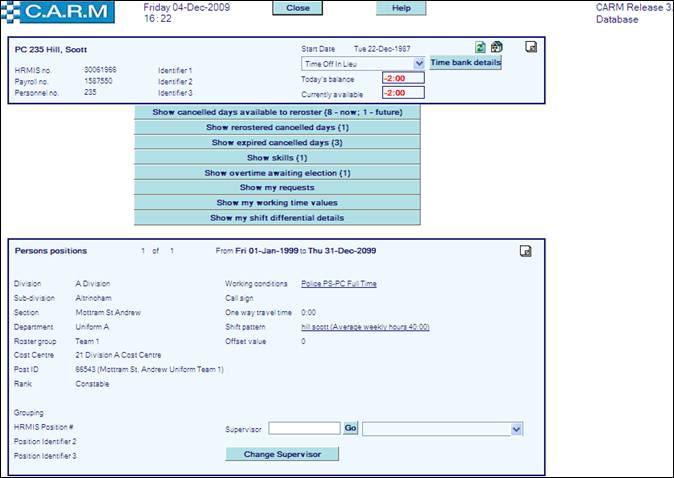The height and width of the screenshot is (478, 674).
Task: Click the green refresh icon in person panel
Action: coord(480,47)
